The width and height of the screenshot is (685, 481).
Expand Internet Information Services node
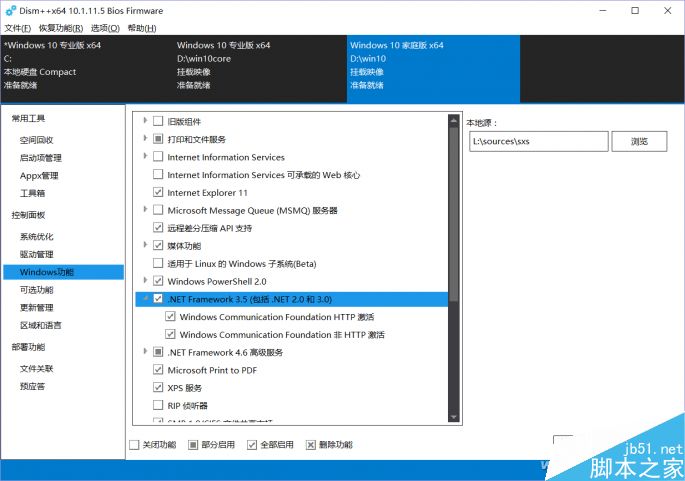(x=145, y=156)
